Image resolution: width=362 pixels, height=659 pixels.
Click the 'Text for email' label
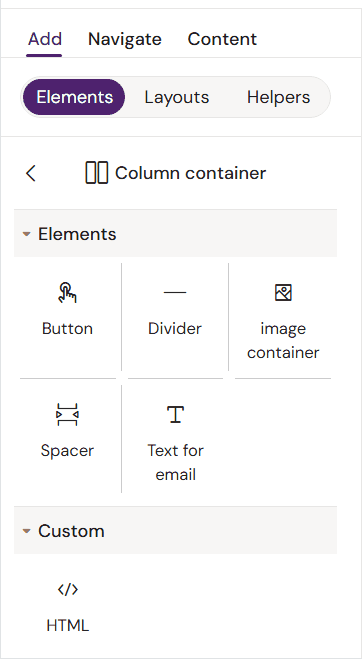[175, 463]
